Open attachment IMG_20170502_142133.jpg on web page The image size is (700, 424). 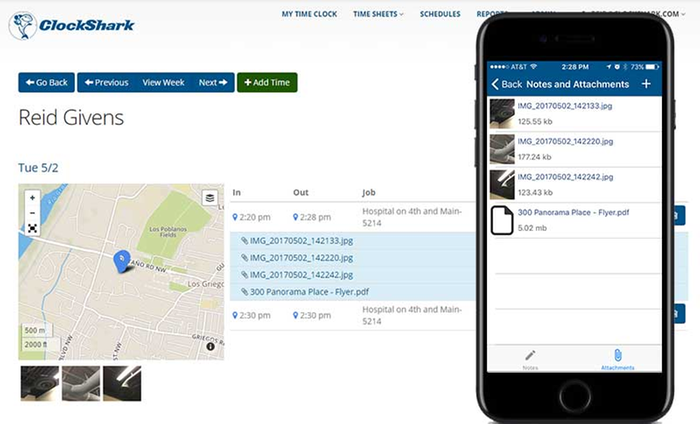pos(301,241)
